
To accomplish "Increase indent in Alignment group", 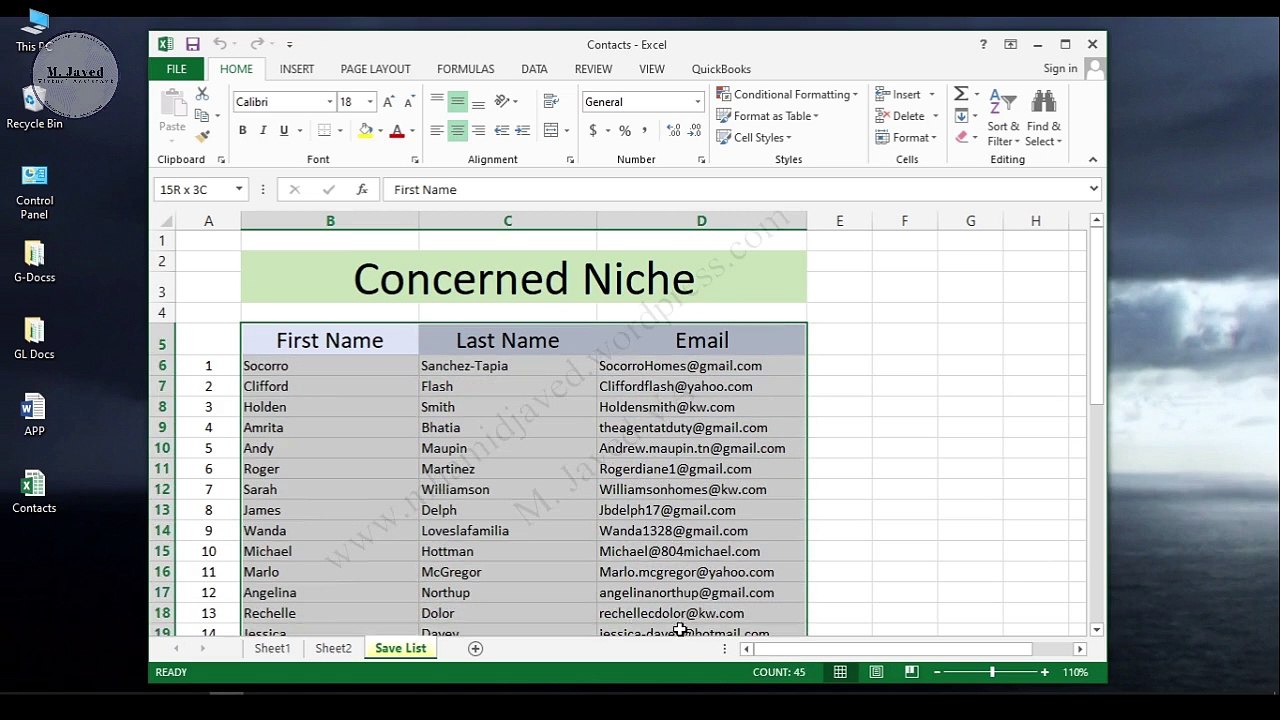I will [x=522, y=131].
